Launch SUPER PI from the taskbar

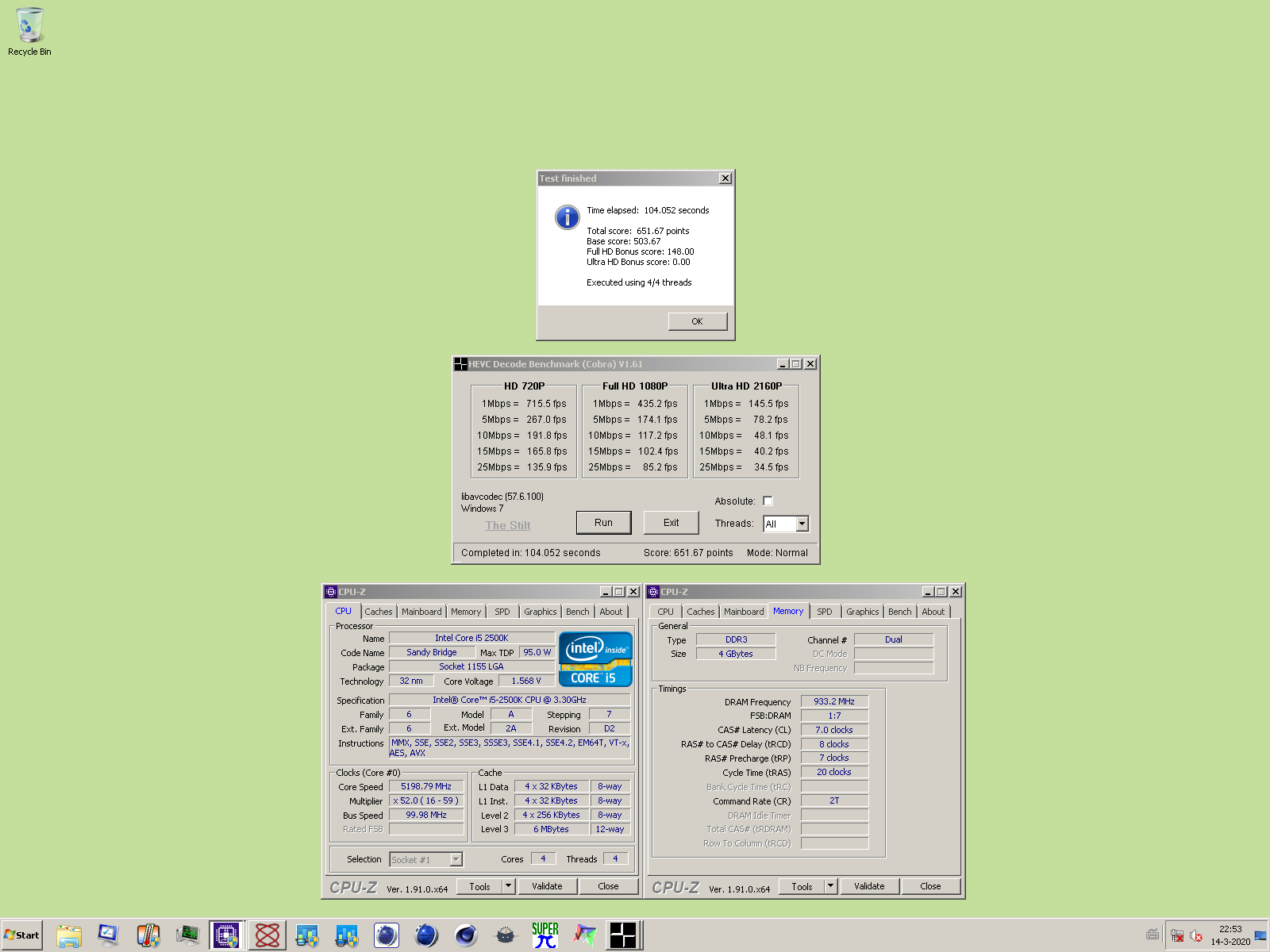tap(545, 935)
